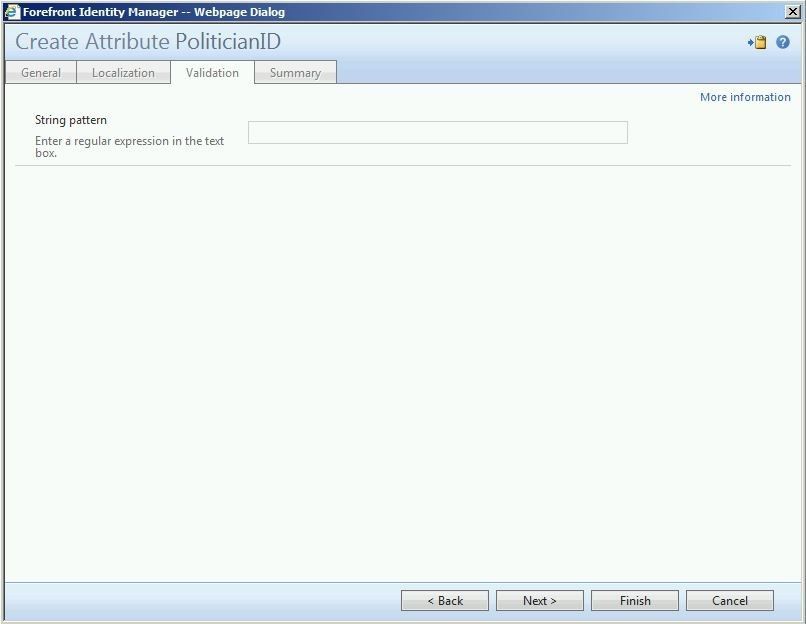The height and width of the screenshot is (624, 806).
Task: Click the clipboard export icon in header
Action: (757, 42)
